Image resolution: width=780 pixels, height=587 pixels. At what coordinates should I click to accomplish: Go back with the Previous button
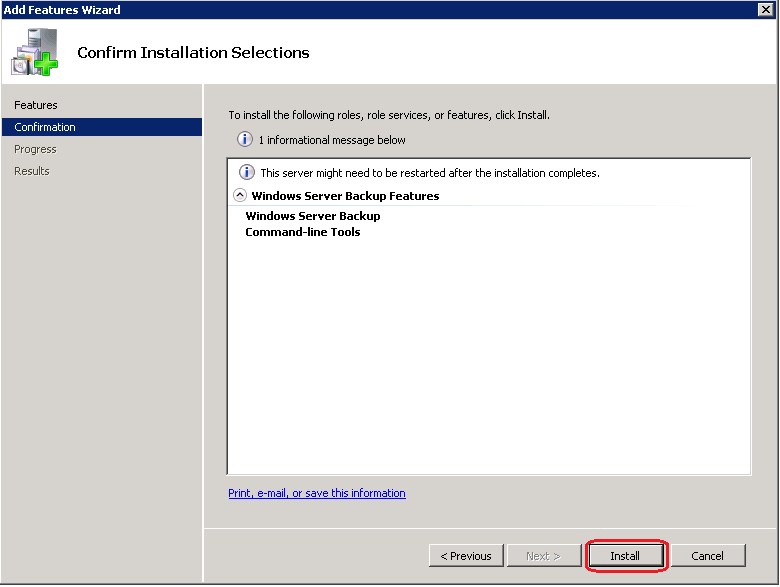coord(466,556)
